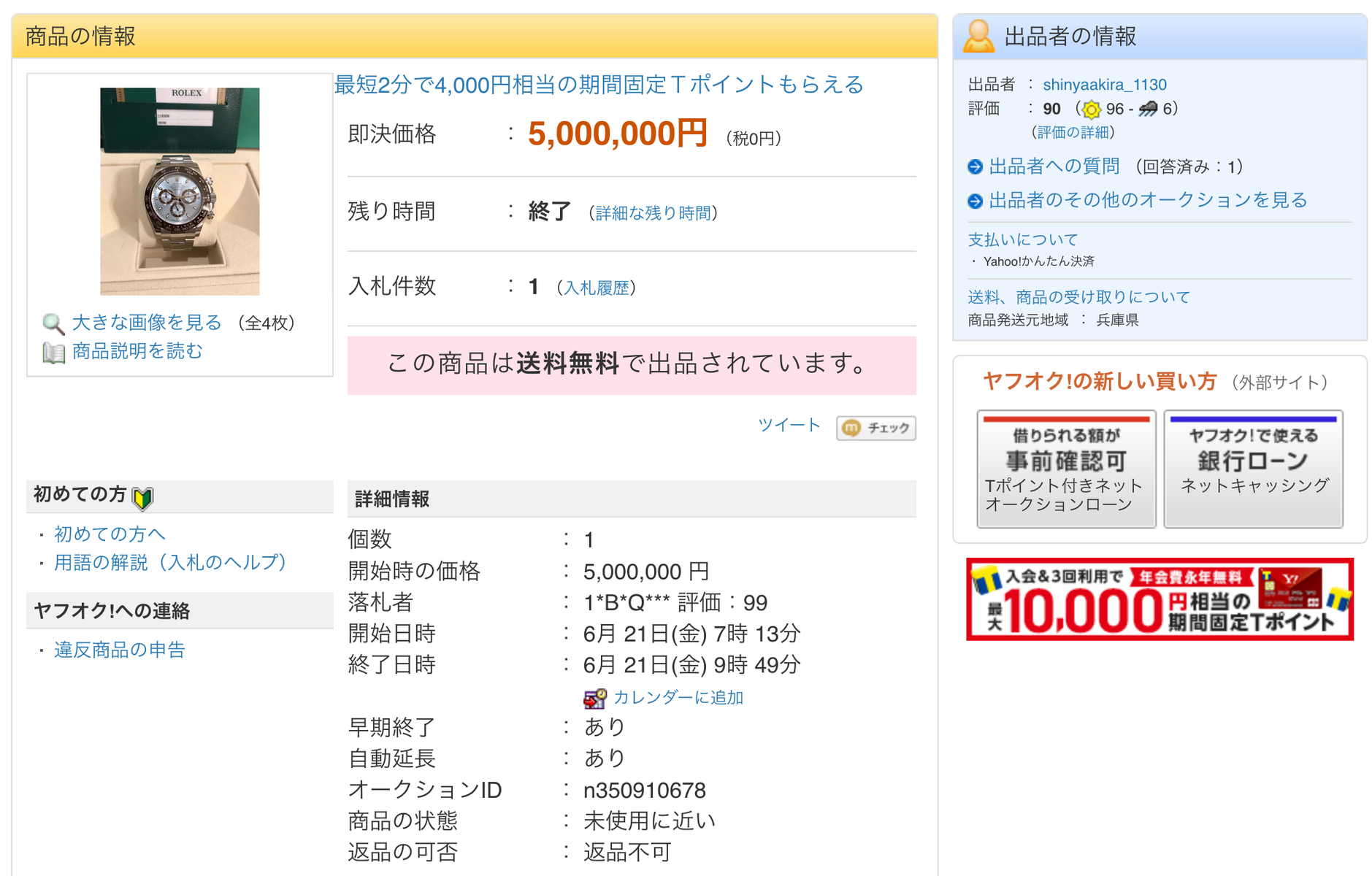Click the arrow icon beside 出品者への質問
The height and width of the screenshot is (876, 1372).
point(975,167)
